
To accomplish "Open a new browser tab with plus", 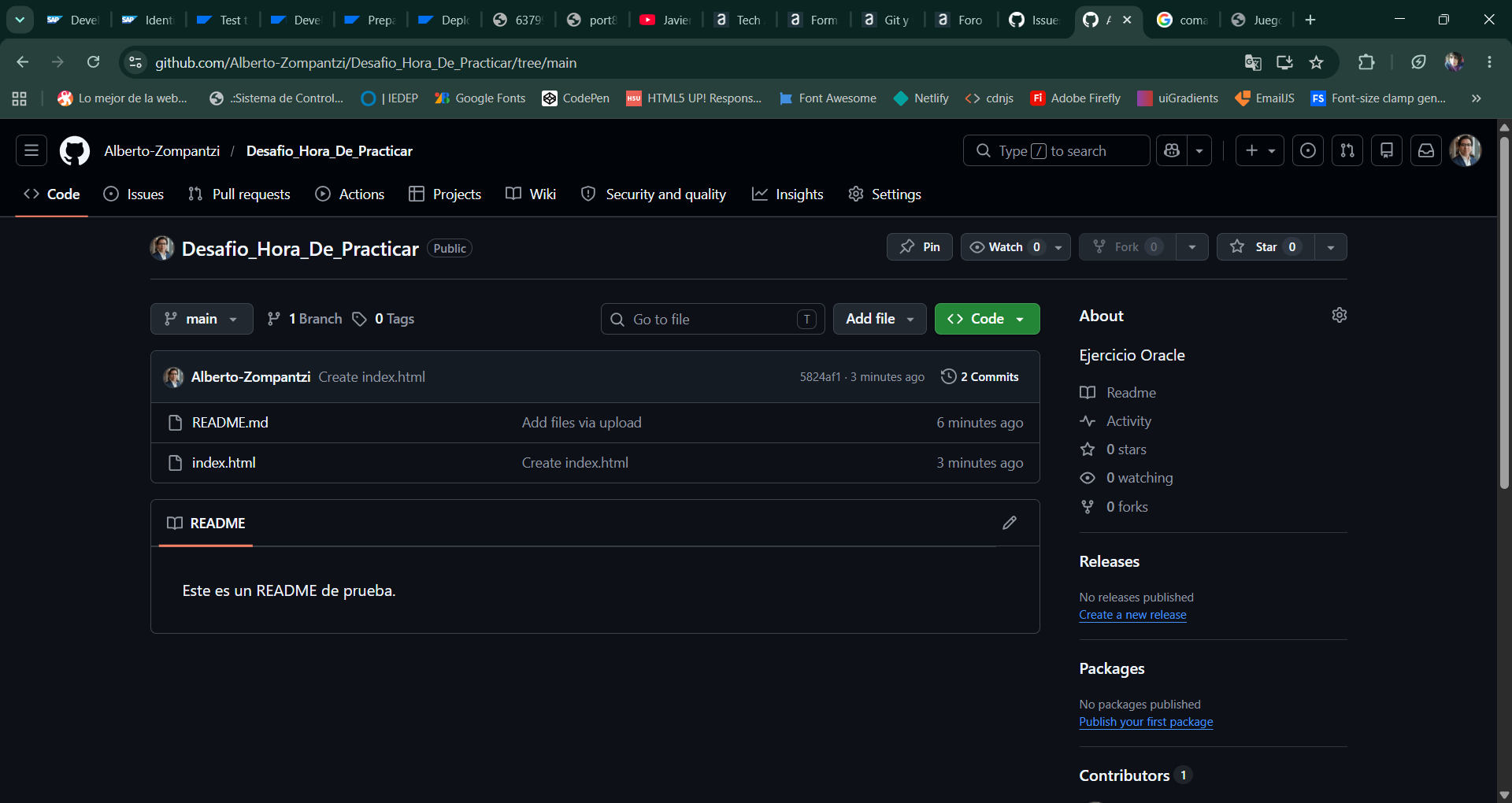I will [x=1310, y=20].
